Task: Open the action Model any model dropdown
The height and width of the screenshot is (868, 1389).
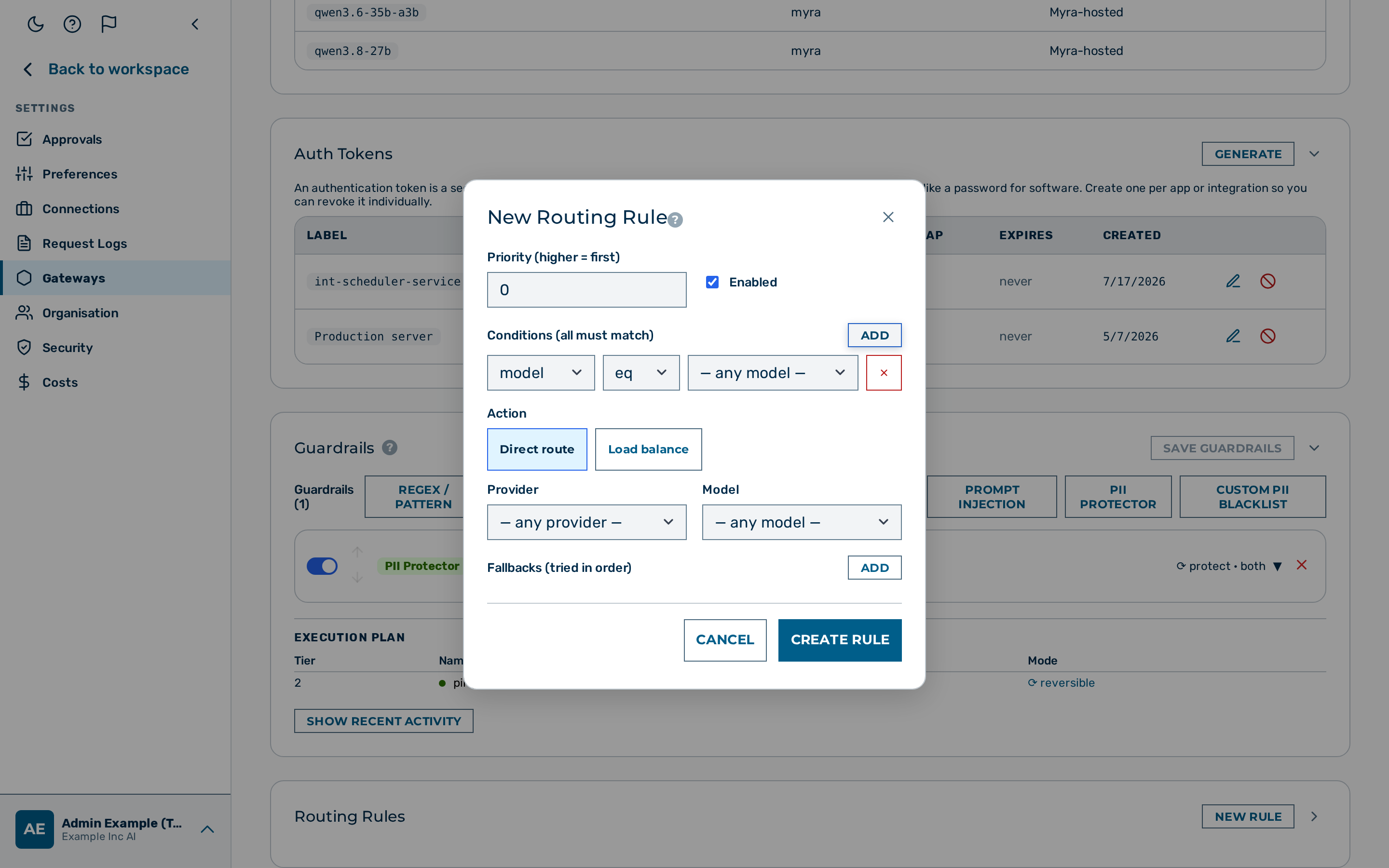Action: [801, 522]
